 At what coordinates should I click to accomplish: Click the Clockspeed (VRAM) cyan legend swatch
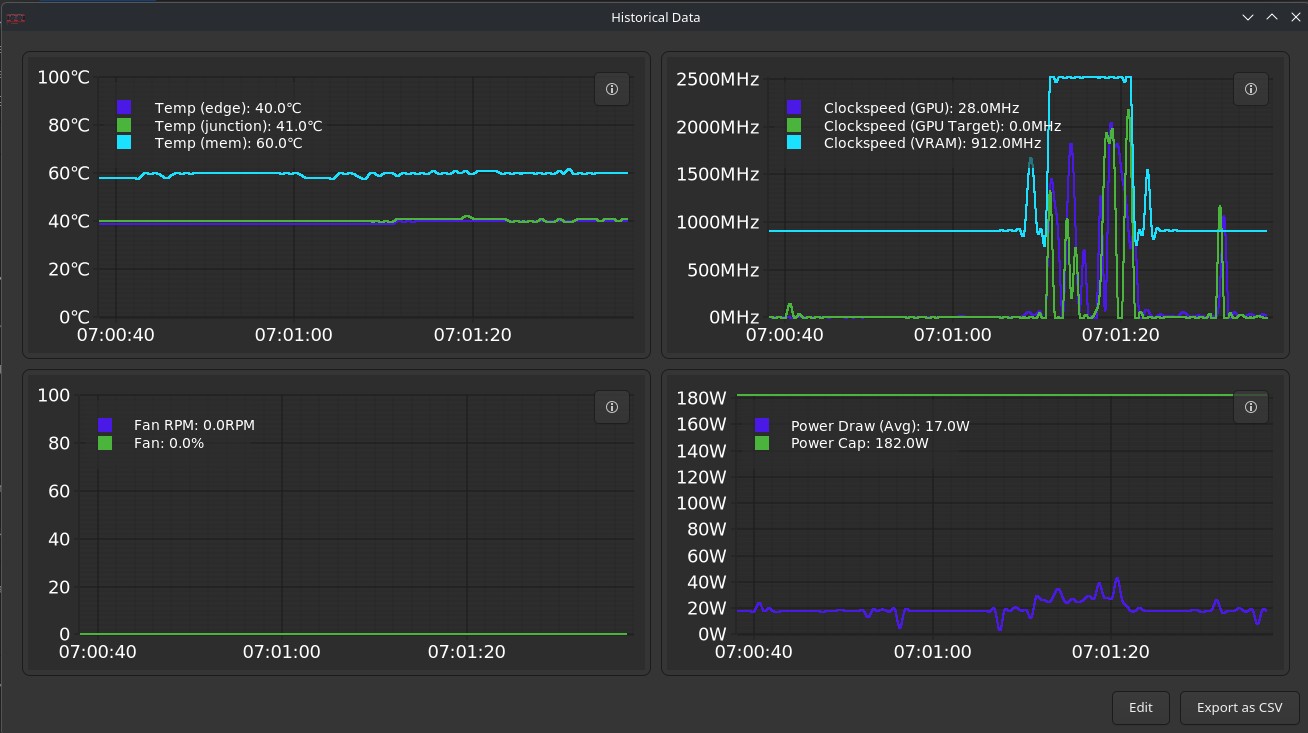point(794,143)
